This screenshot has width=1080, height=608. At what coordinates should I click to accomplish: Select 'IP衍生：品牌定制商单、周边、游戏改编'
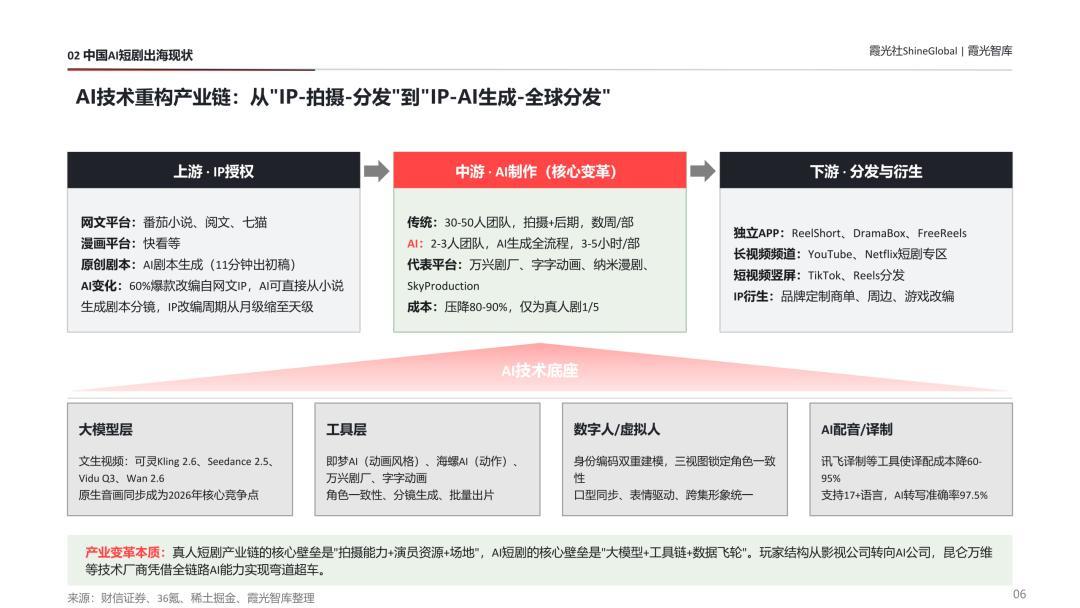844,297
